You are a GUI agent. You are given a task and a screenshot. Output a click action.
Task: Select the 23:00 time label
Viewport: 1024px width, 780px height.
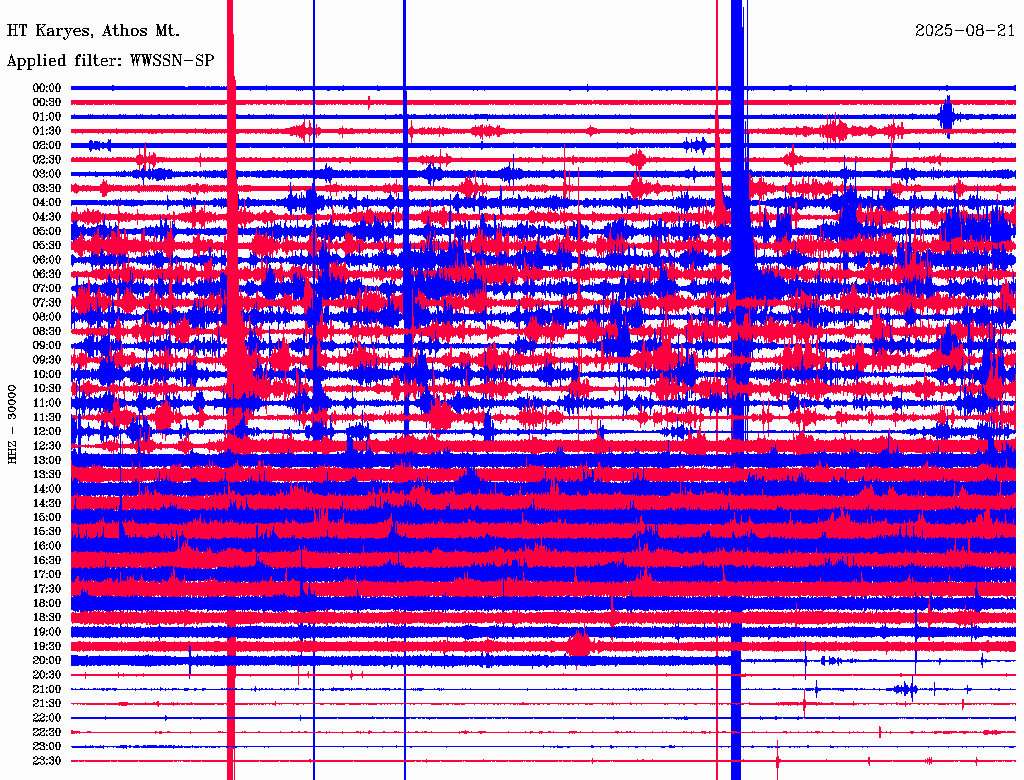click(x=47, y=747)
